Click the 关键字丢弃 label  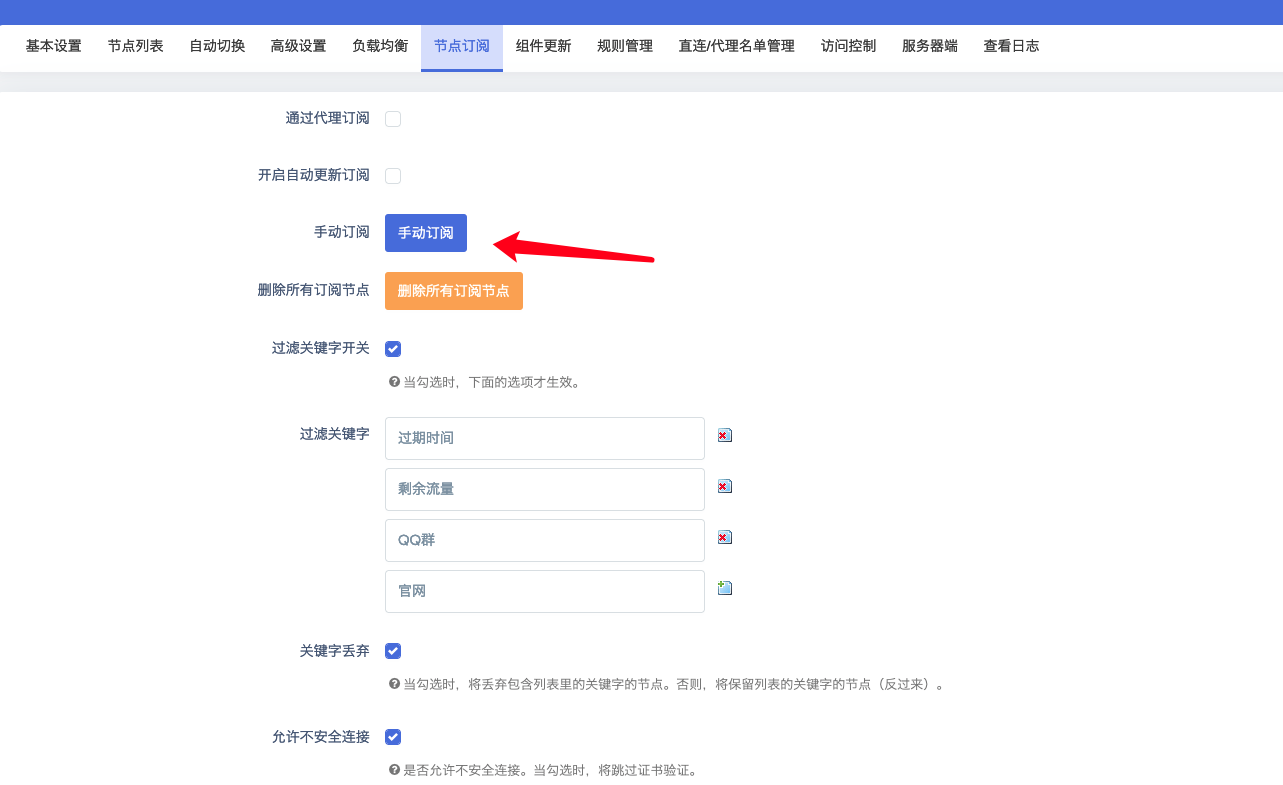click(335, 650)
